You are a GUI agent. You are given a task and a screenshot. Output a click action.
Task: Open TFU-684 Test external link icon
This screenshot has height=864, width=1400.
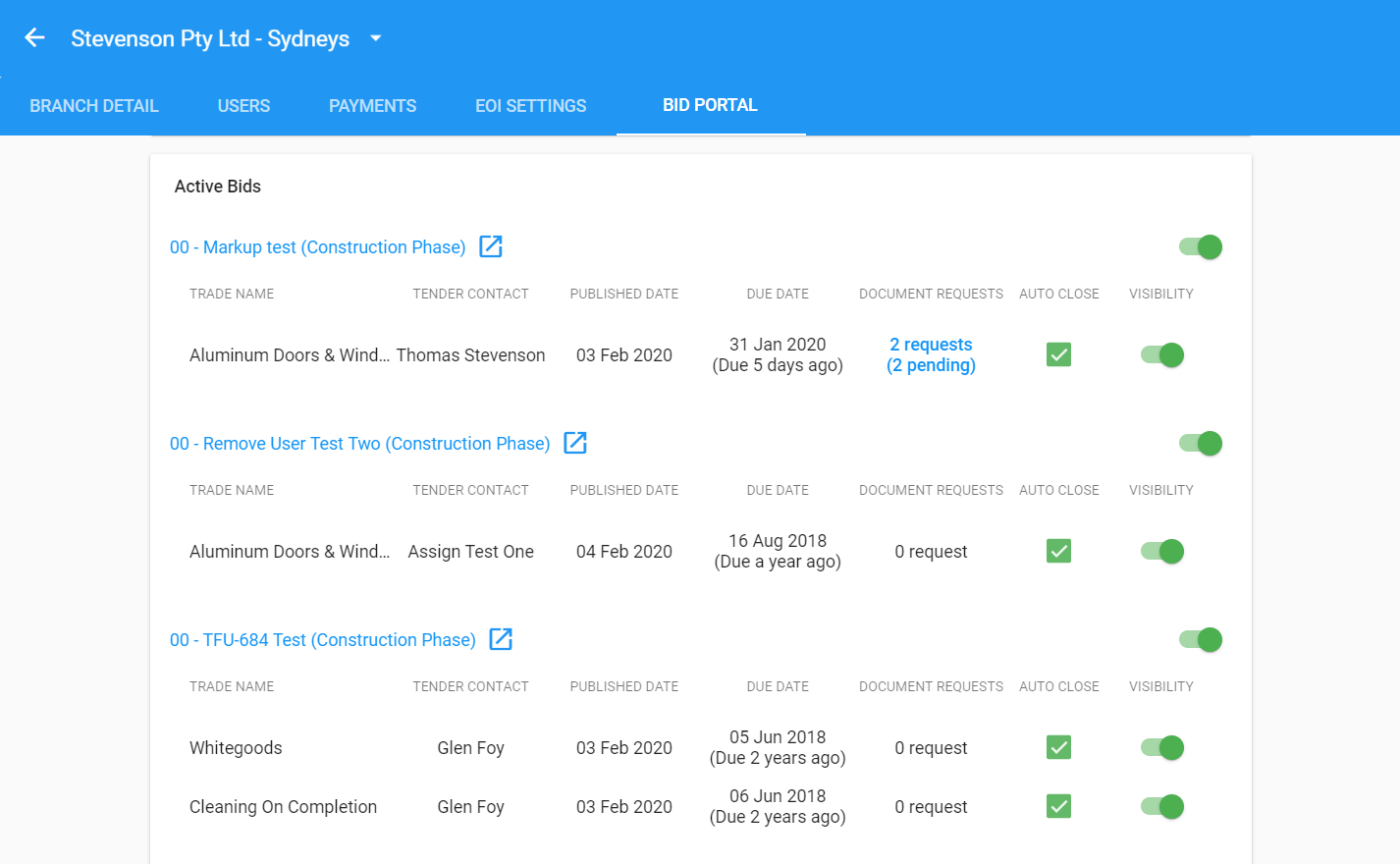coord(501,639)
